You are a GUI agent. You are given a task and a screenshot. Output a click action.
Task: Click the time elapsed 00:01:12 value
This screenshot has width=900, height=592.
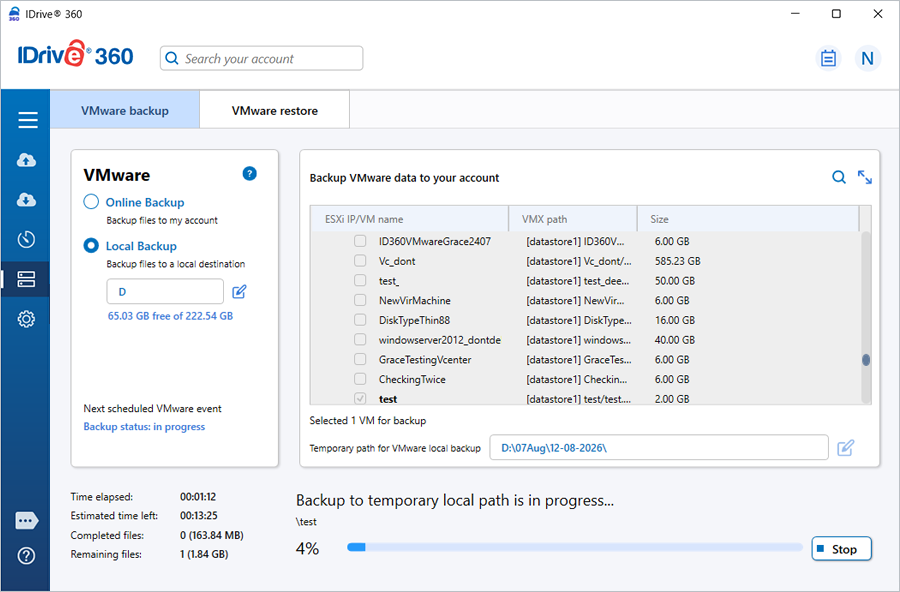[198, 496]
